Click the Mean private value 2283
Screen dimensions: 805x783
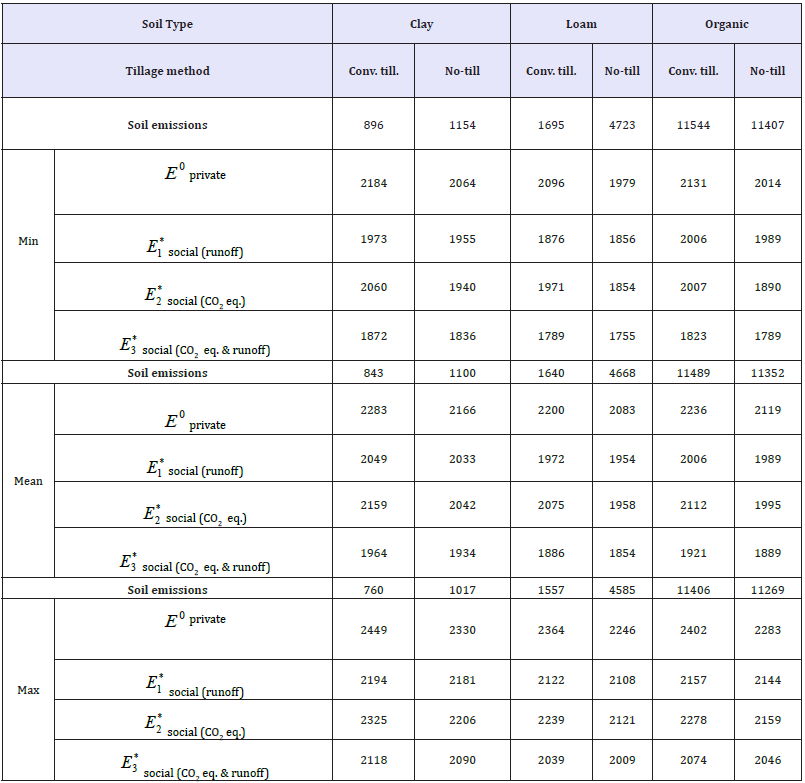(x=373, y=410)
